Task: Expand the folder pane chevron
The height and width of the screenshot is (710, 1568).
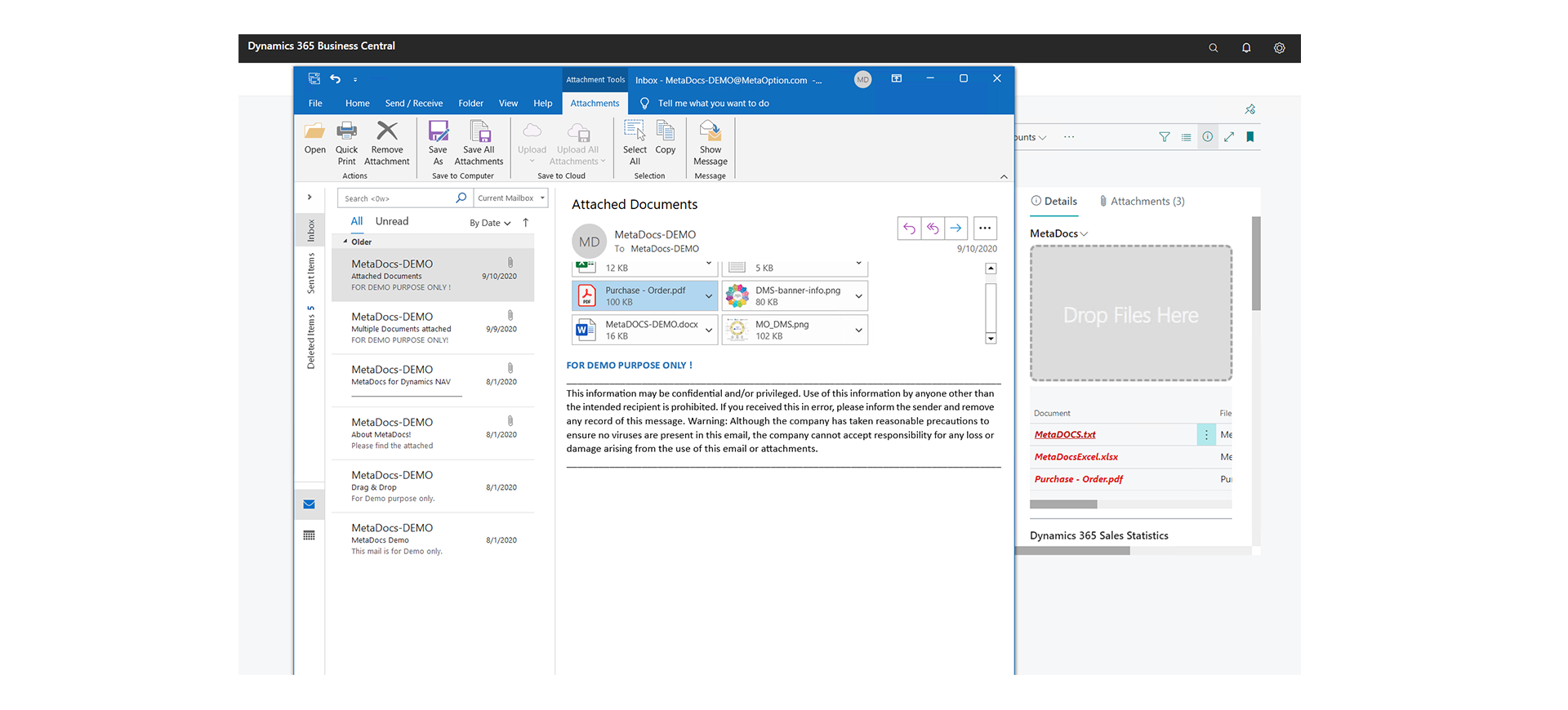Action: (x=310, y=197)
